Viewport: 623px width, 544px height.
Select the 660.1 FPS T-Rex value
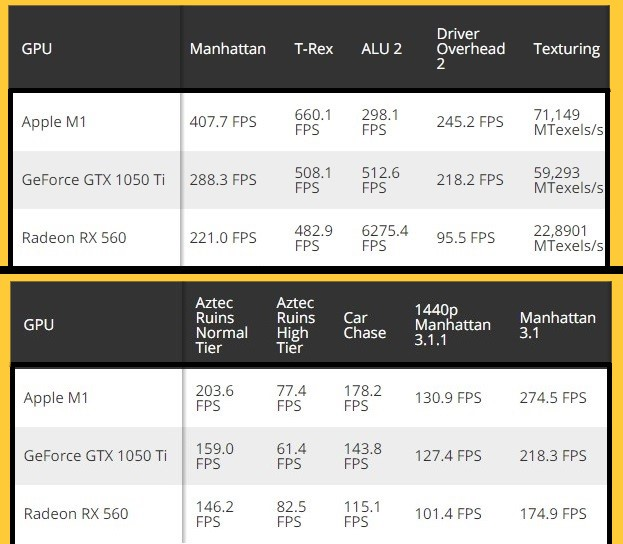313,122
